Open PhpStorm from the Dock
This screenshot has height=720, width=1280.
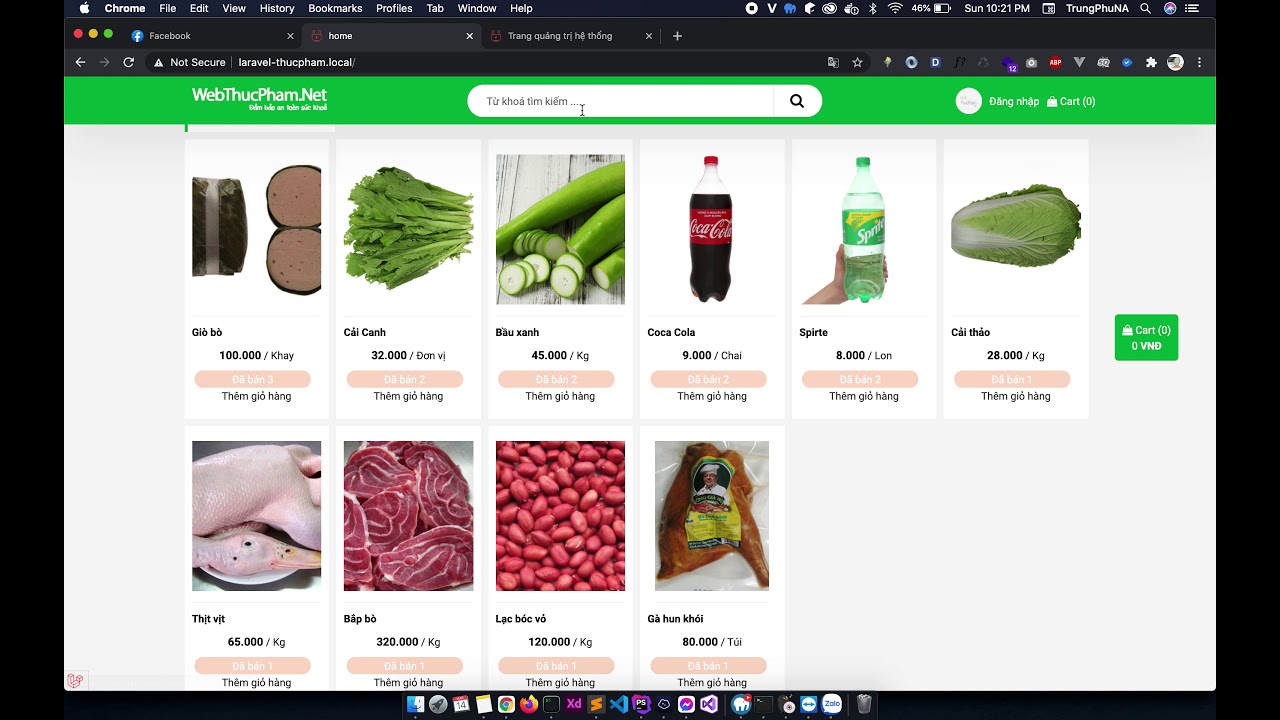coord(642,704)
